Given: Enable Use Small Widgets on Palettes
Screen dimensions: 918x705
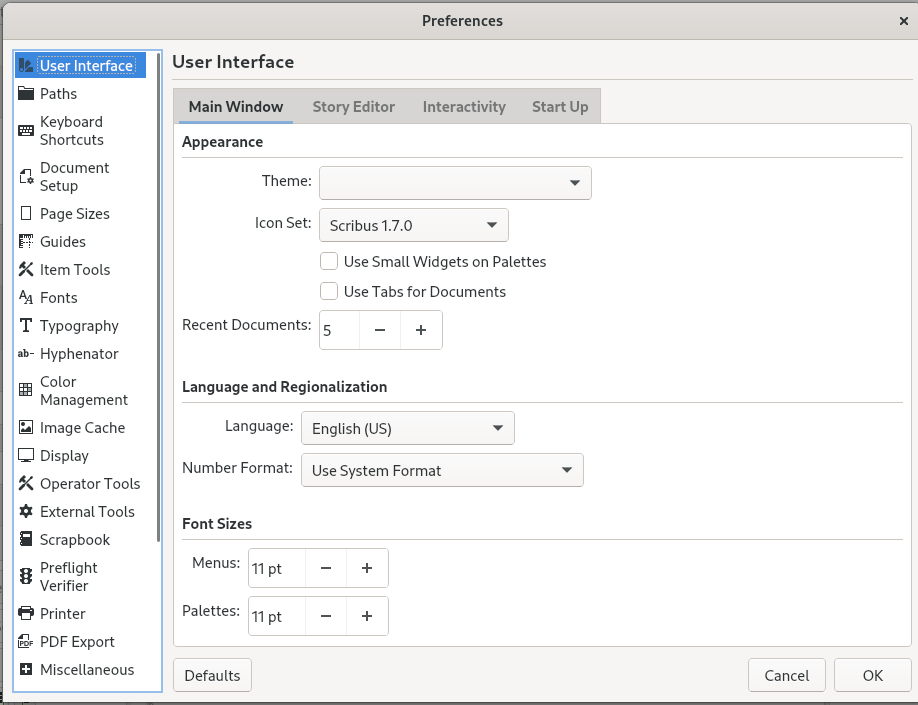Looking at the screenshot, I should click(328, 262).
